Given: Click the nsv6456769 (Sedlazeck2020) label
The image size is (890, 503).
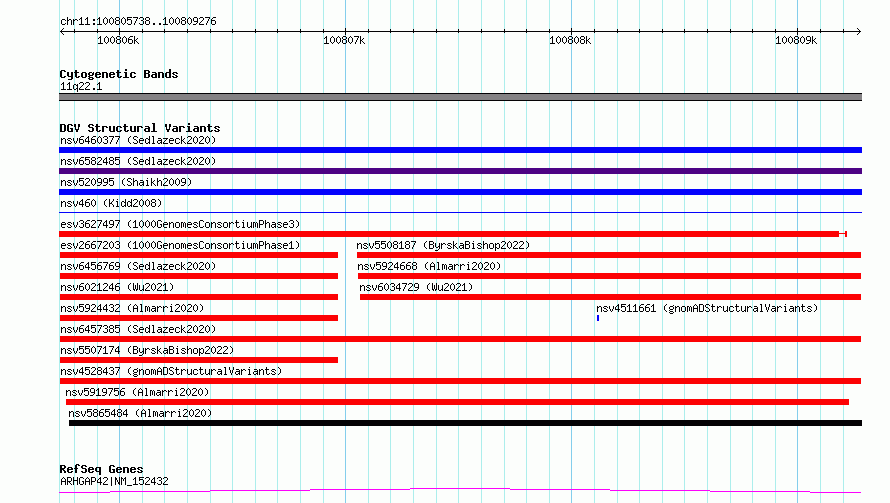Looking at the screenshot, I should (138, 266).
